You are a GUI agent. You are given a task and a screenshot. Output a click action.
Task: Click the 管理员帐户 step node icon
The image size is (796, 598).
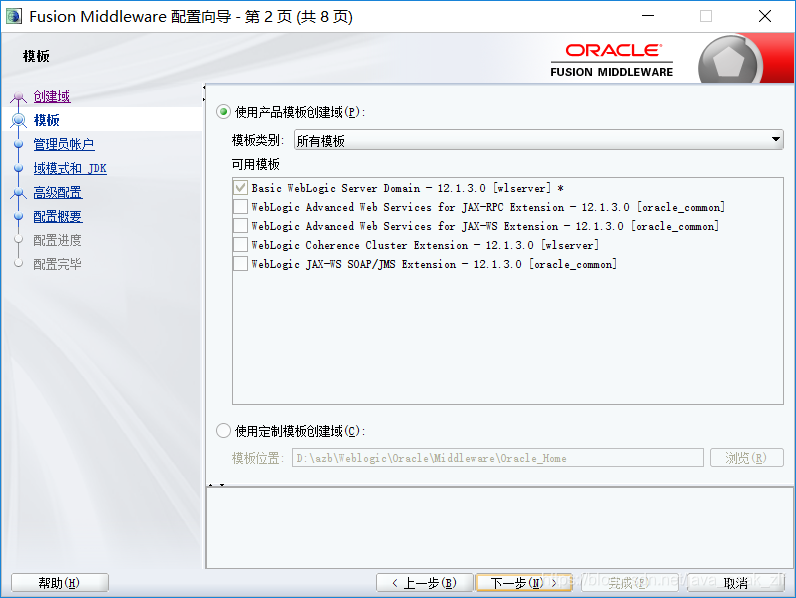[19, 144]
